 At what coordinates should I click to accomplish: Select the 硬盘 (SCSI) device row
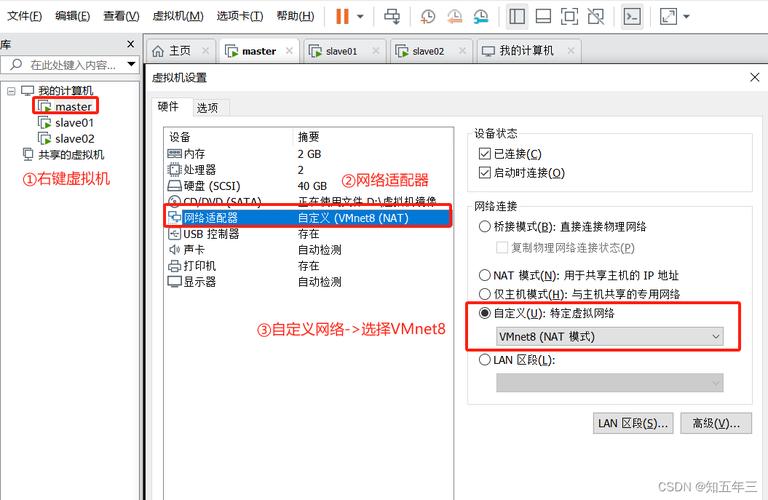(x=309, y=186)
